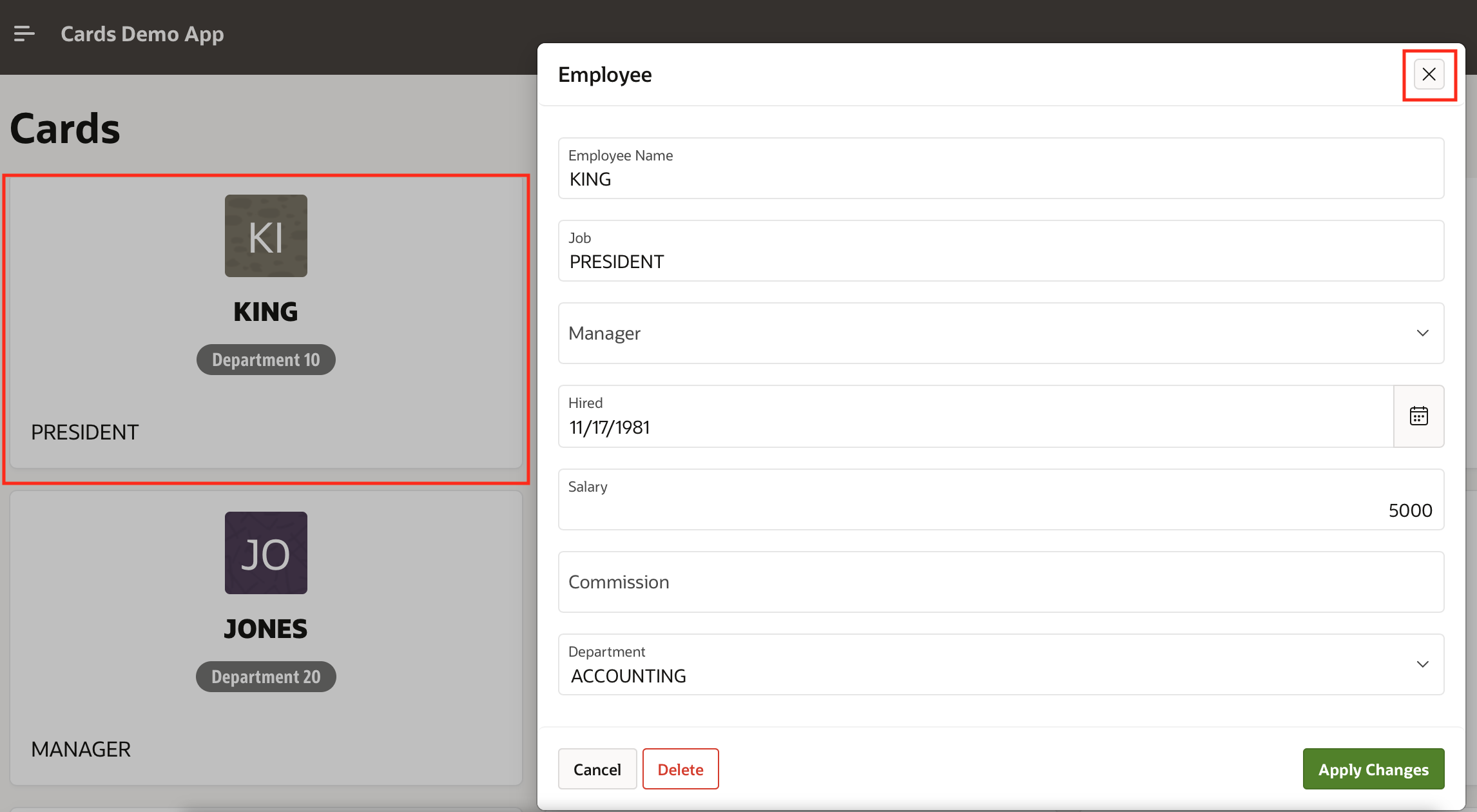The image size is (1477, 812).
Task: Open the hamburger navigation menu
Action: (x=24, y=34)
